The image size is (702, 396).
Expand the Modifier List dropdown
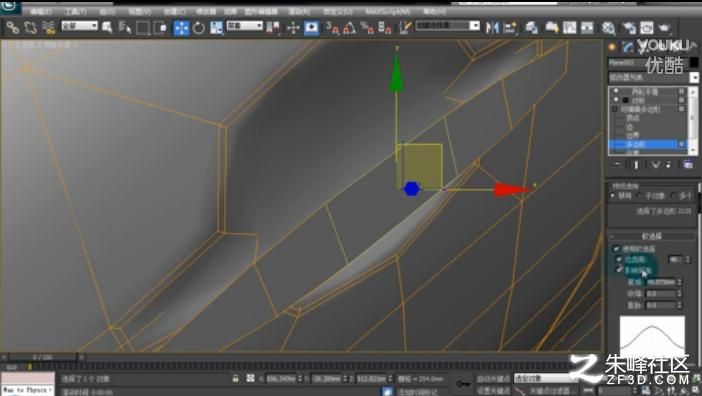coord(653,77)
